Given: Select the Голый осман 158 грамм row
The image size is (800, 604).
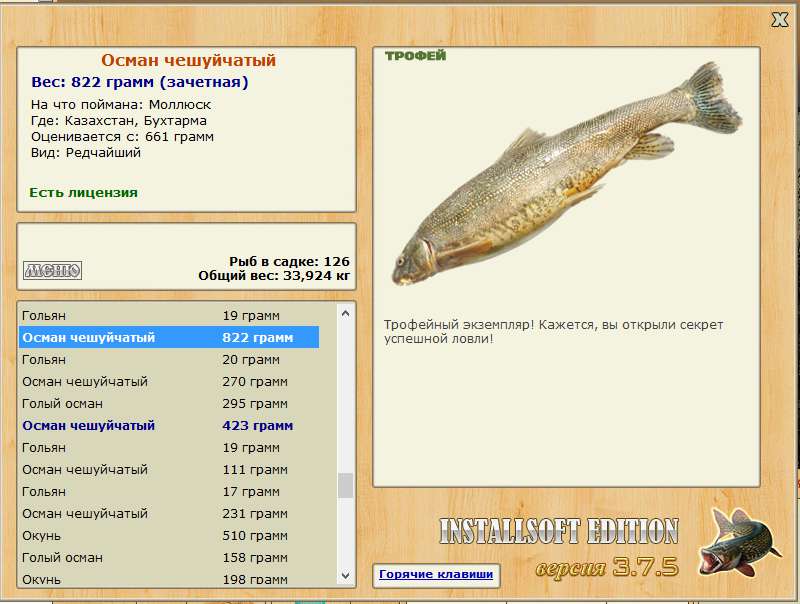Looking at the screenshot, I should coord(169,558).
